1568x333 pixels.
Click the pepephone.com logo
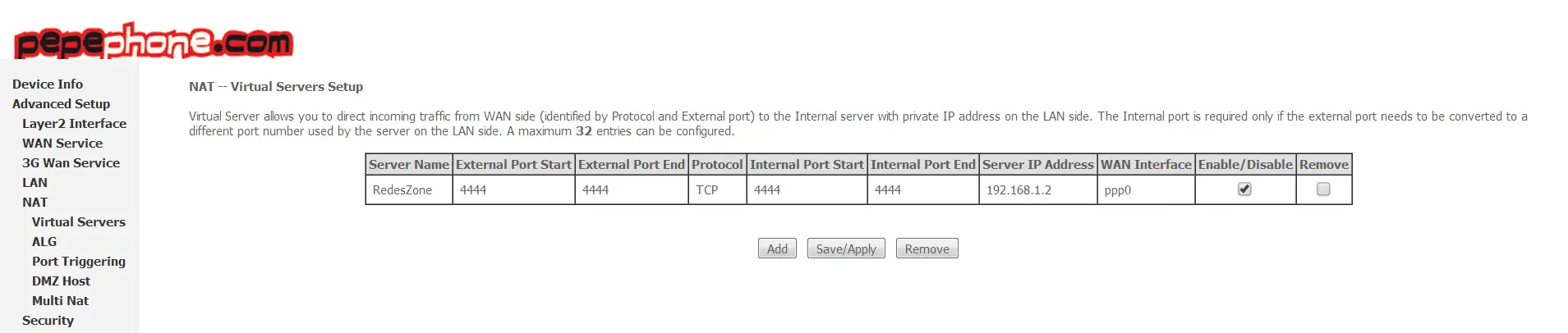coord(154,41)
